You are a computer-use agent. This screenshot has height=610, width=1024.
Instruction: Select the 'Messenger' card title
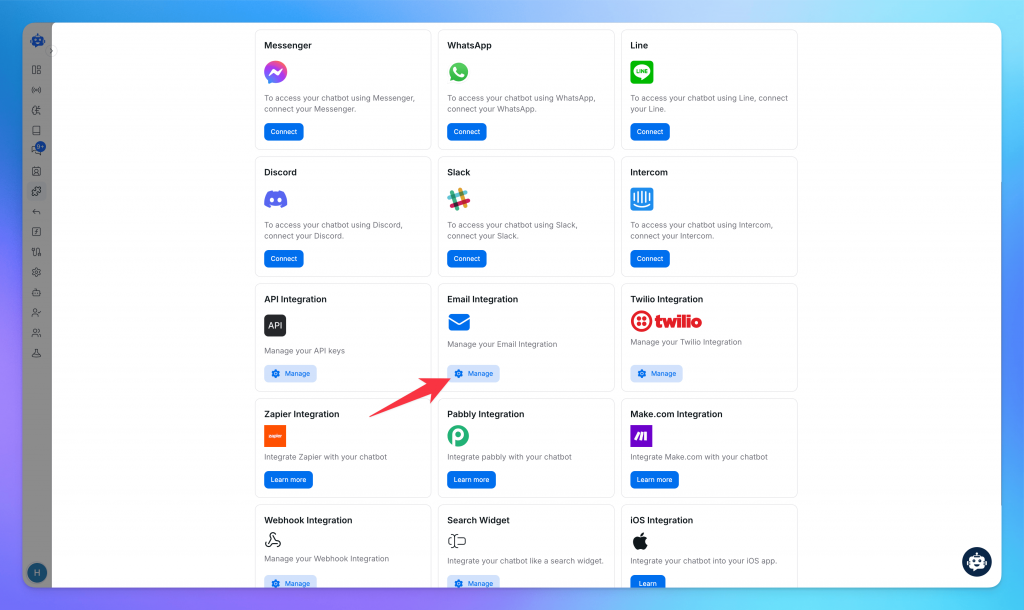(288, 46)
